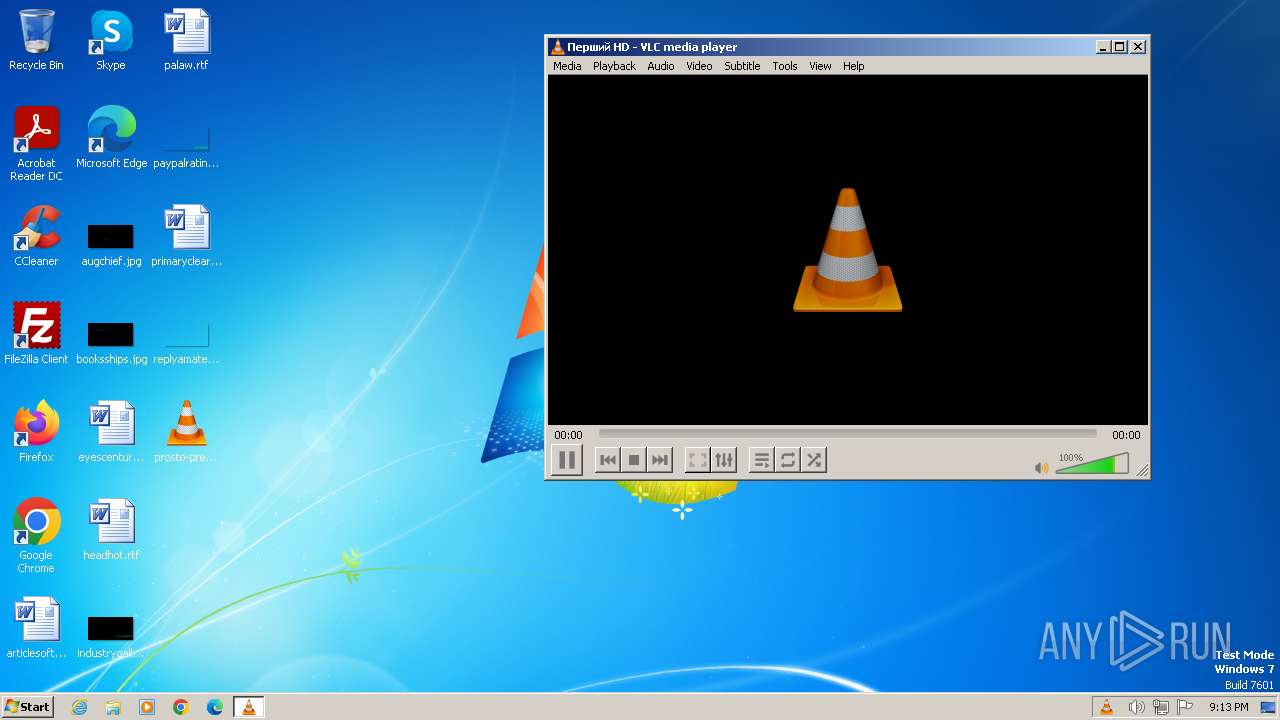Select the articlesoft document icon

[36, 628]
